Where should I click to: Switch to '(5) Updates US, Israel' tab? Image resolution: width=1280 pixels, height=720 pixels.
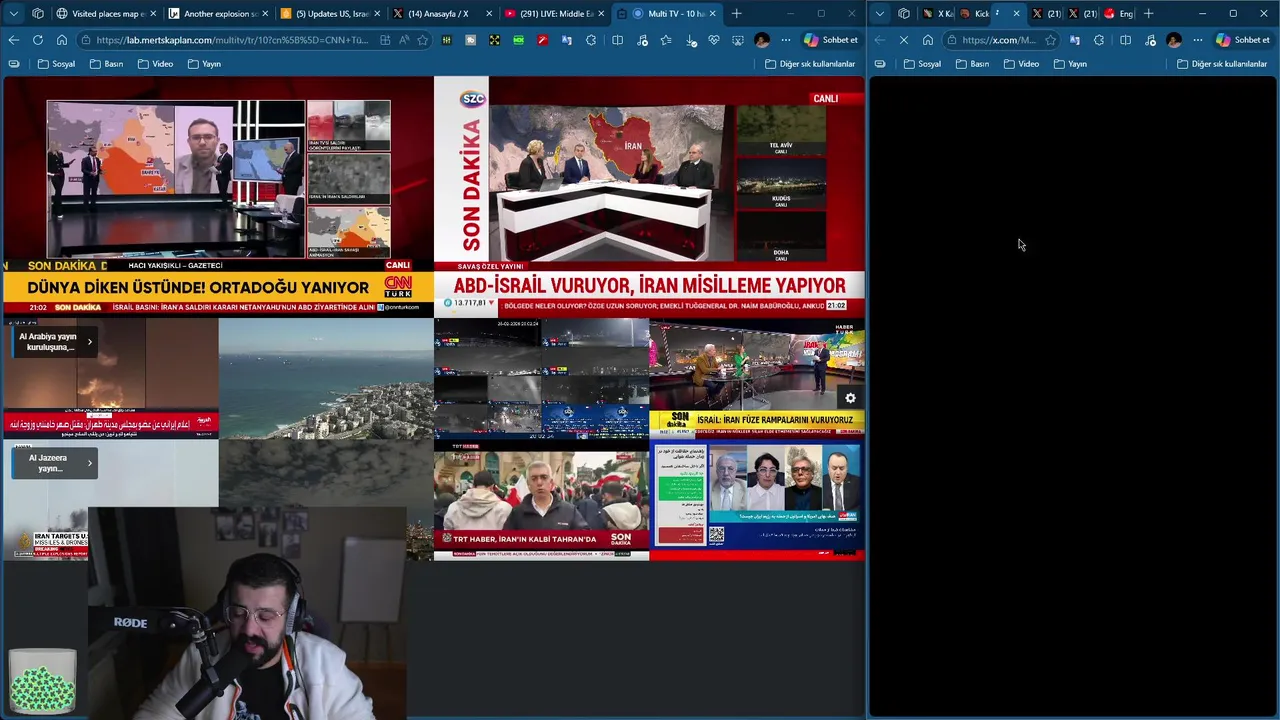[331, 13]
